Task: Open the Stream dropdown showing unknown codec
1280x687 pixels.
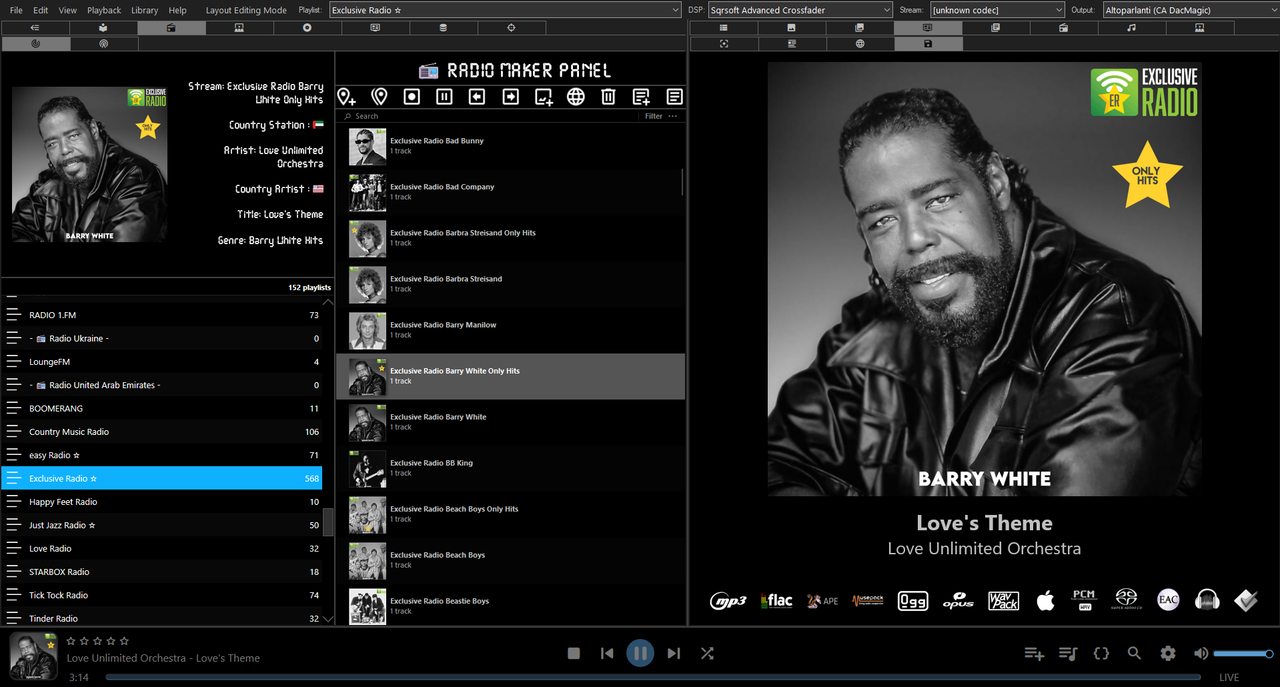Action: [x=997, y=10]
